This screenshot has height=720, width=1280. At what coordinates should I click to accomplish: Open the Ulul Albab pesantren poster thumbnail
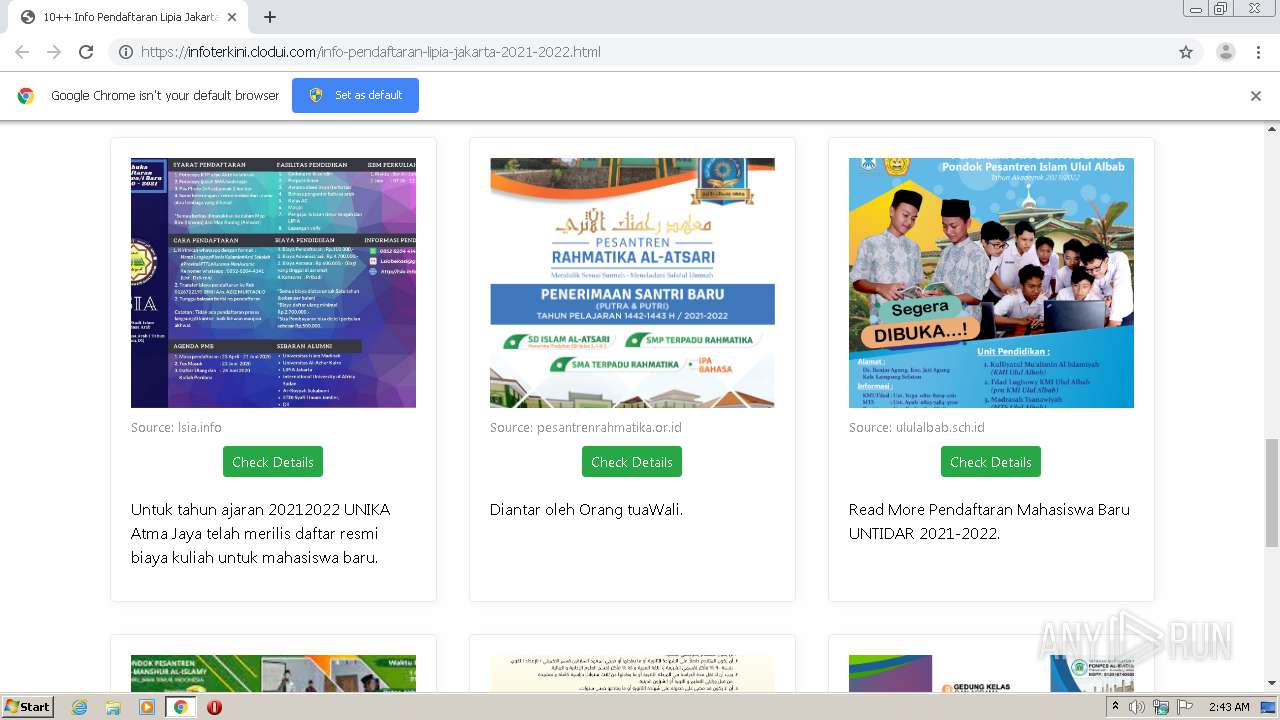point(991,282)
